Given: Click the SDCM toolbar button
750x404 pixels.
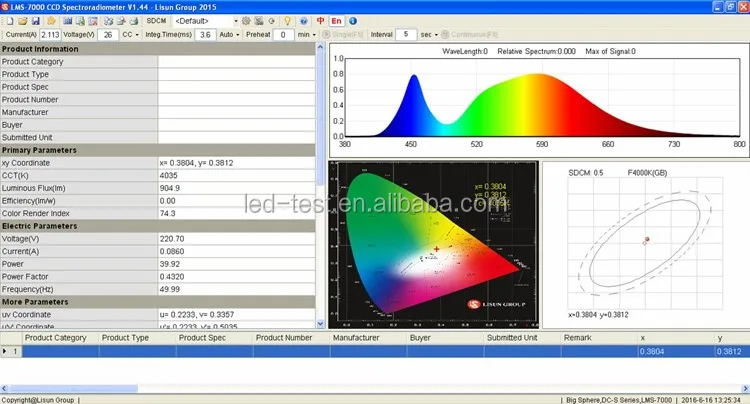Looking at the screenshot, I should click(156, 21).
